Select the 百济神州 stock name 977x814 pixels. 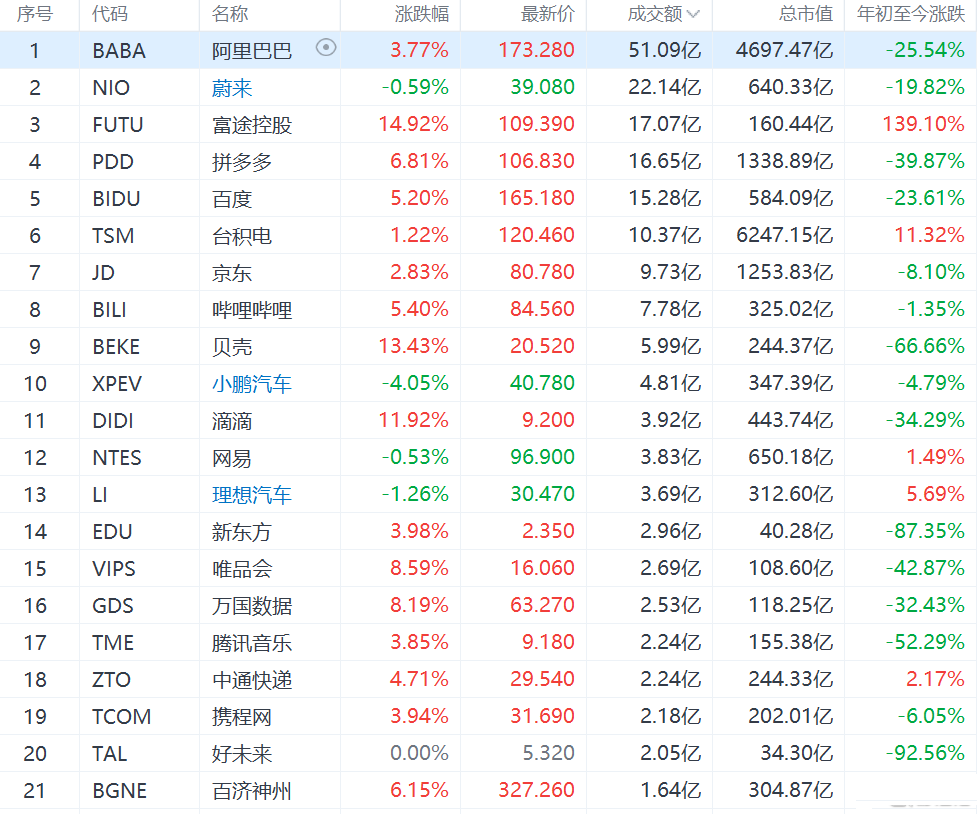[x=252, y=791]
